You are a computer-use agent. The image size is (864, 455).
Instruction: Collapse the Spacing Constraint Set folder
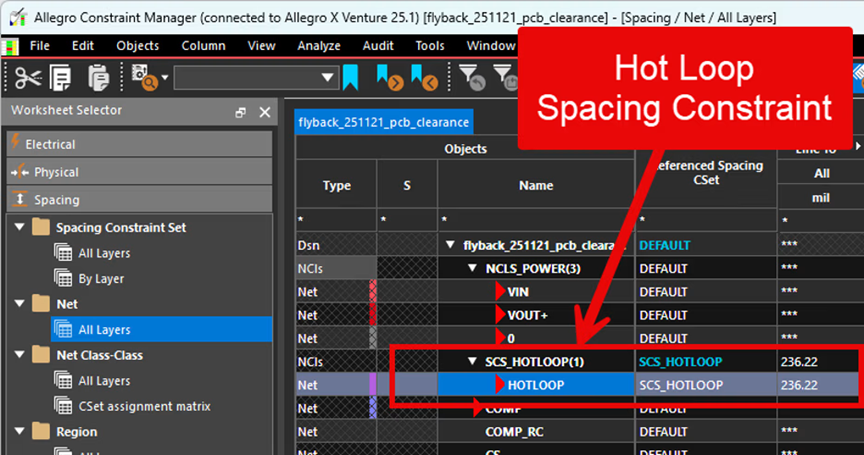tap(19, 227)
